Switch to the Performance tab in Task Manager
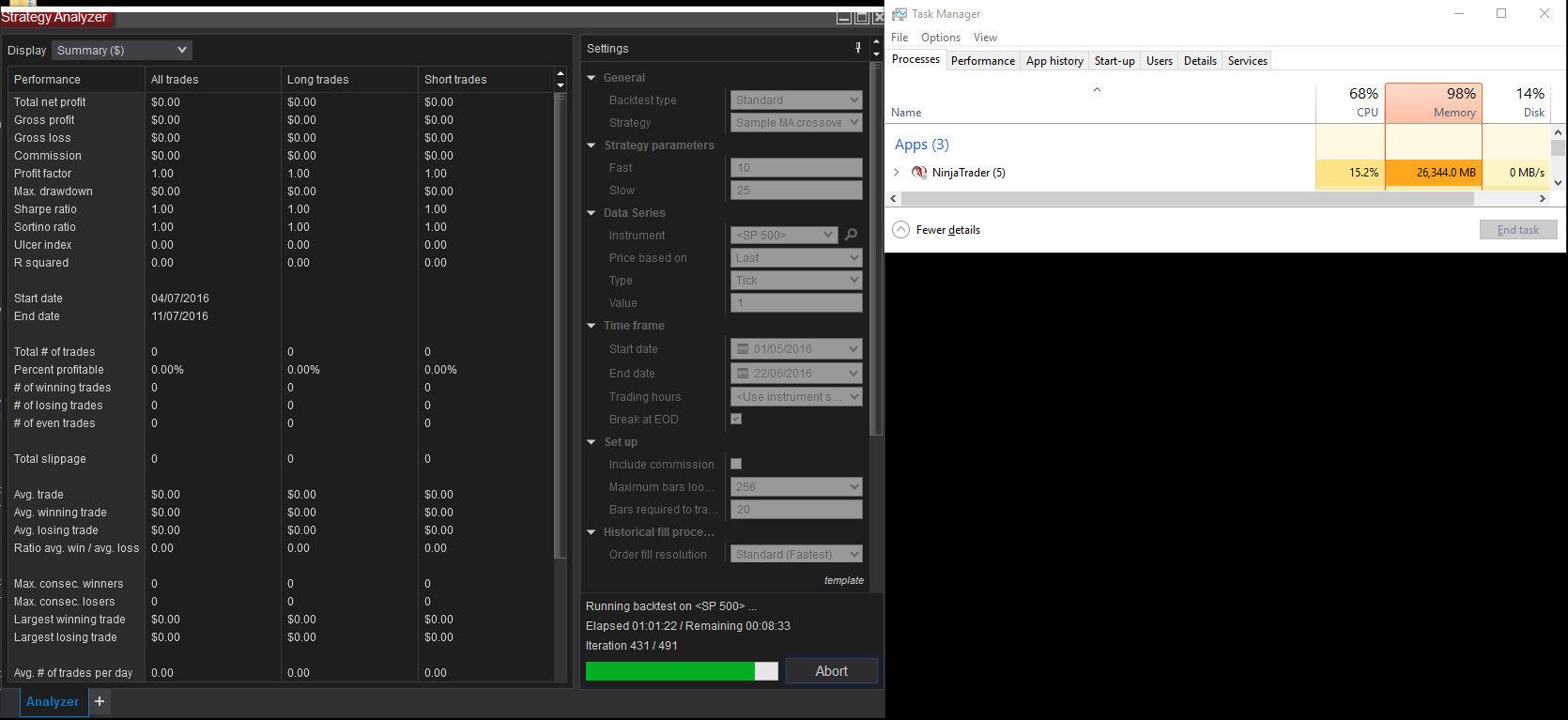Image resolution: width=1568 pixels, height=720 pixels. tap(983, 61)
